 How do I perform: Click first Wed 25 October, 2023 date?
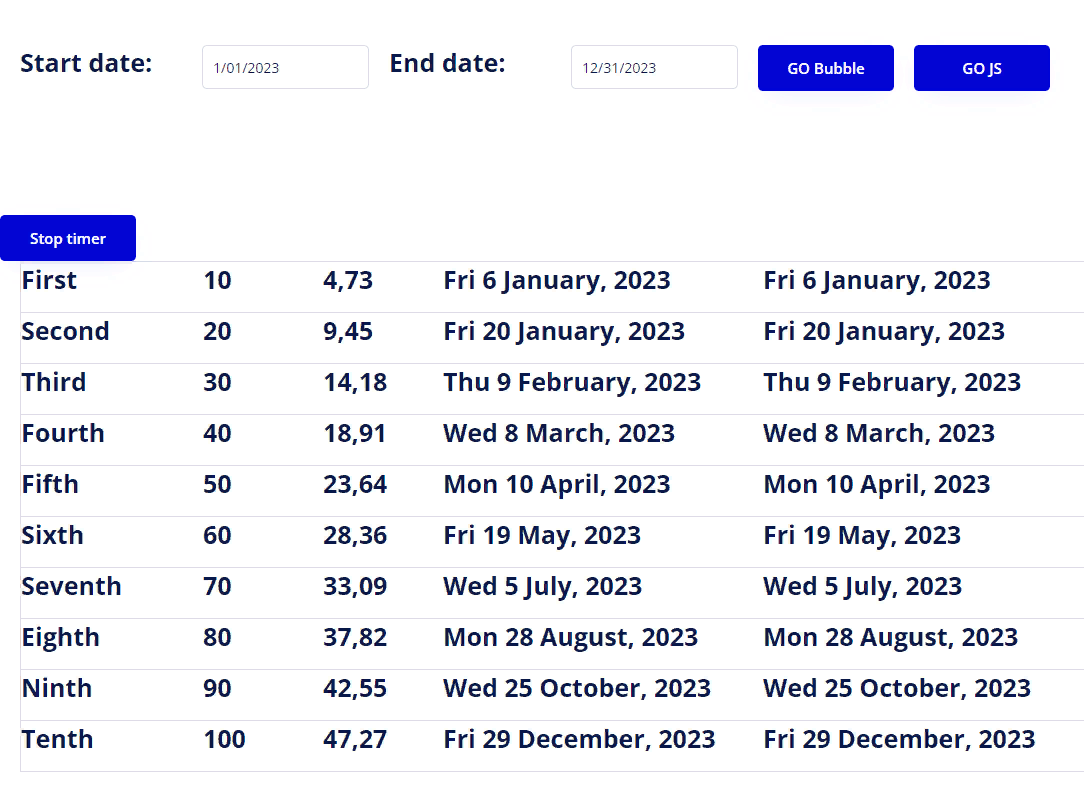577,689
